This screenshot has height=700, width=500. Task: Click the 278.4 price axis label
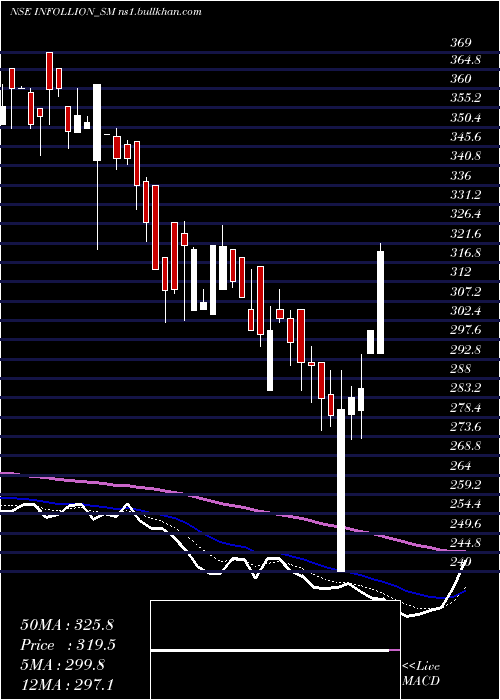465,408
